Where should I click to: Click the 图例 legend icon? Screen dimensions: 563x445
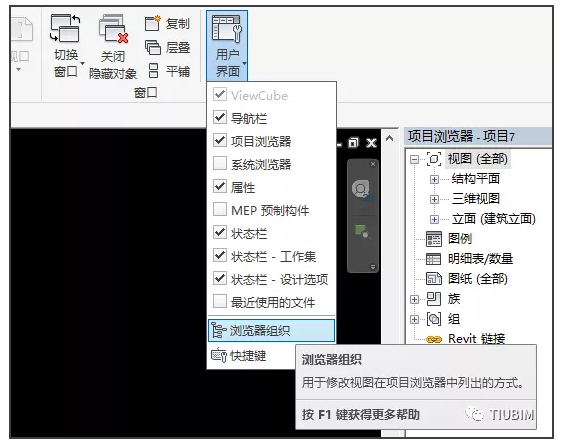[x=434, y=239]
